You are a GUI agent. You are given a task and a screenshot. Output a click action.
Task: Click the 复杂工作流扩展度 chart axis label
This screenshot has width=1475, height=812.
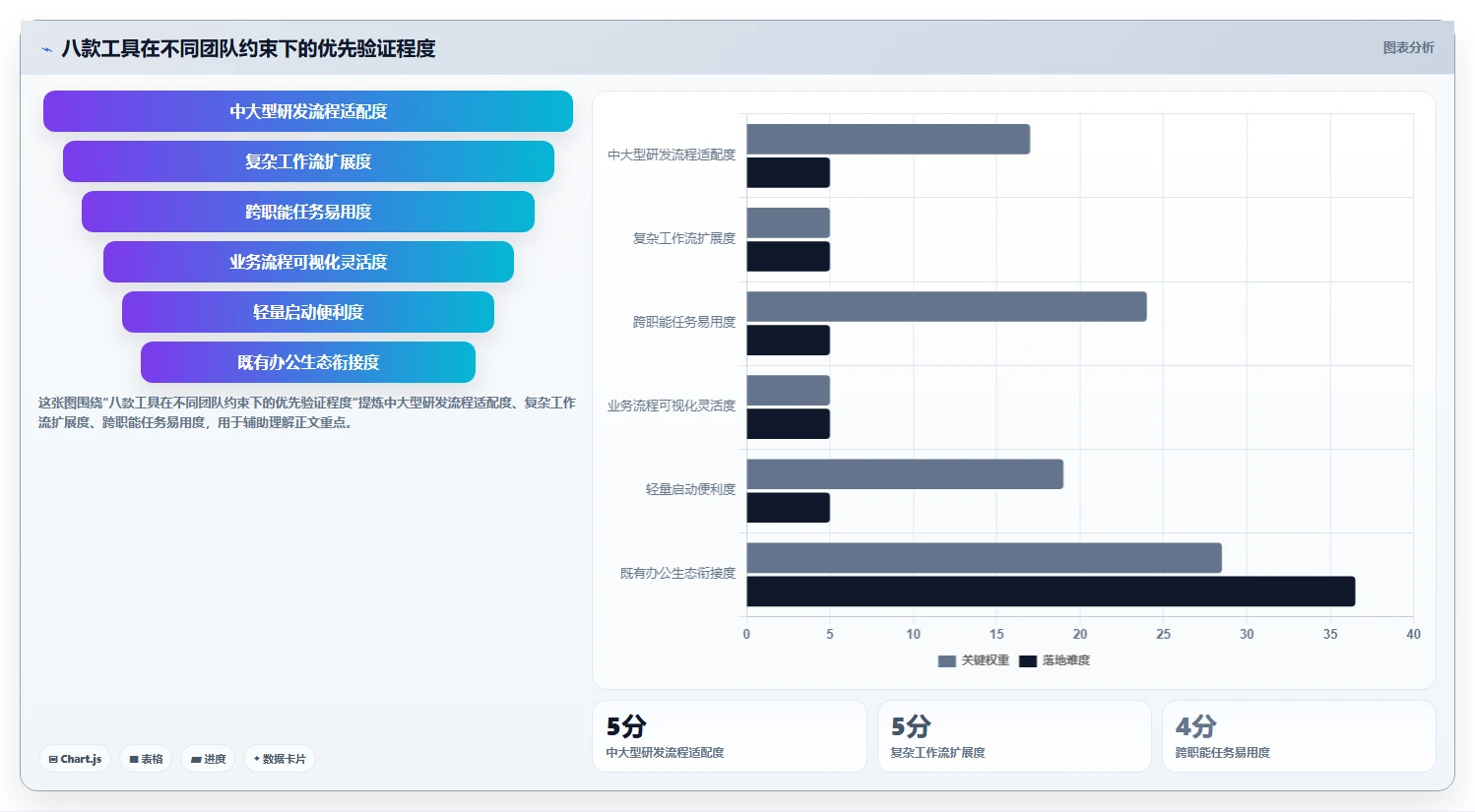pos(684,238)
